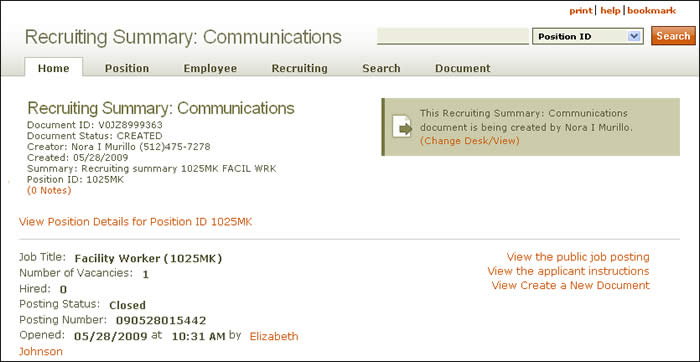Click the orange Search button
This screenshot has width=700, height=362.
tap(673, 36)
